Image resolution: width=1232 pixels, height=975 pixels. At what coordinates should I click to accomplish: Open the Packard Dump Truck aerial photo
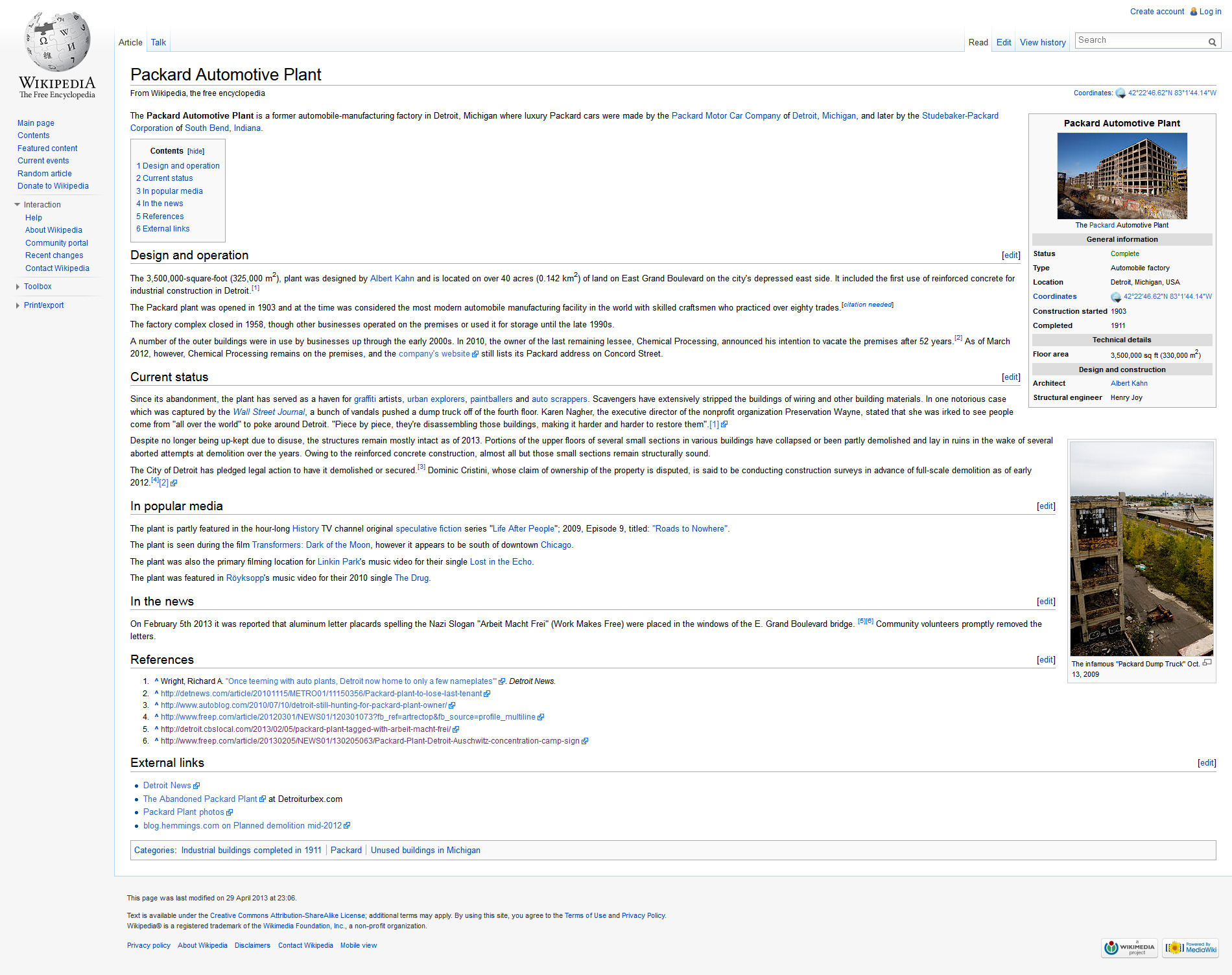(1141, 548)
